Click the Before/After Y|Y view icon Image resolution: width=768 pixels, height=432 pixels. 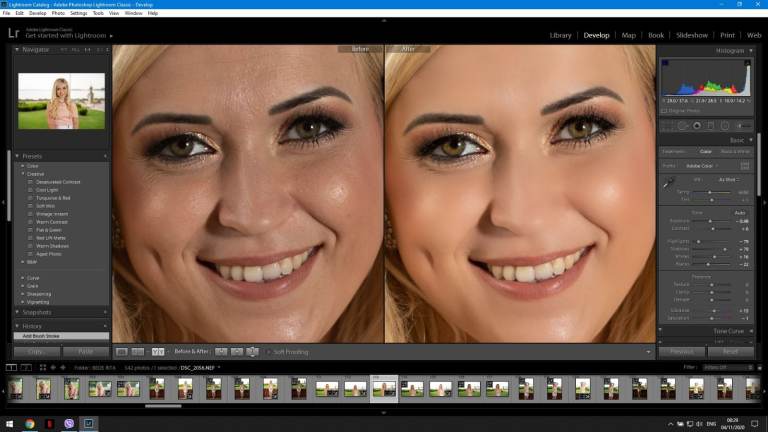point(158,352)
